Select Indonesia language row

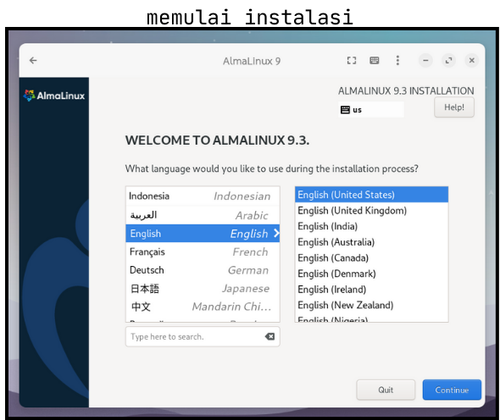[203, 196]
